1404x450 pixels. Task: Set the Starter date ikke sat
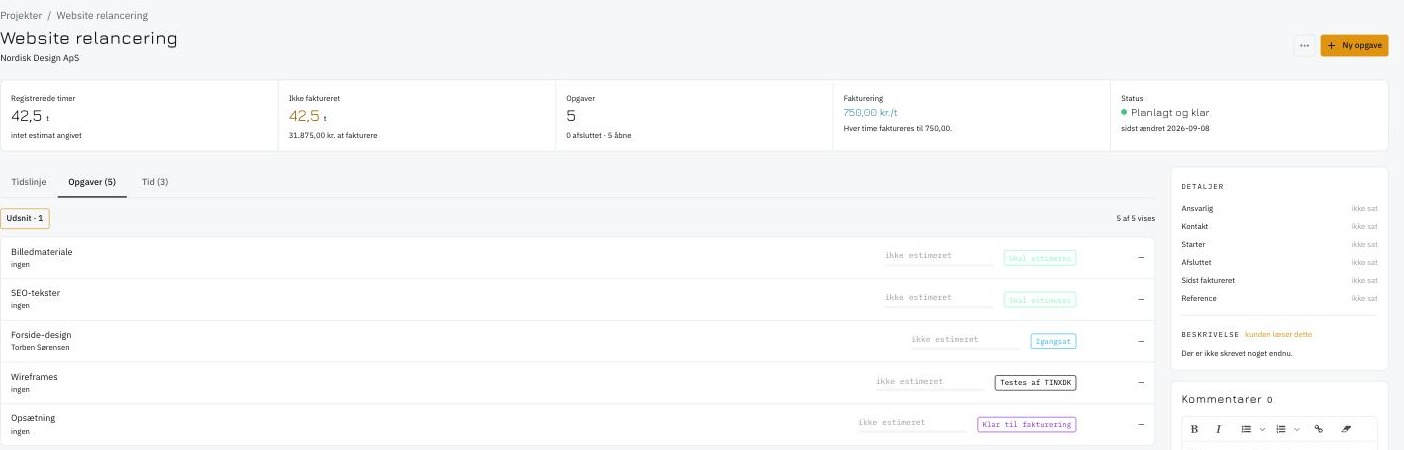coord(1364,245)
